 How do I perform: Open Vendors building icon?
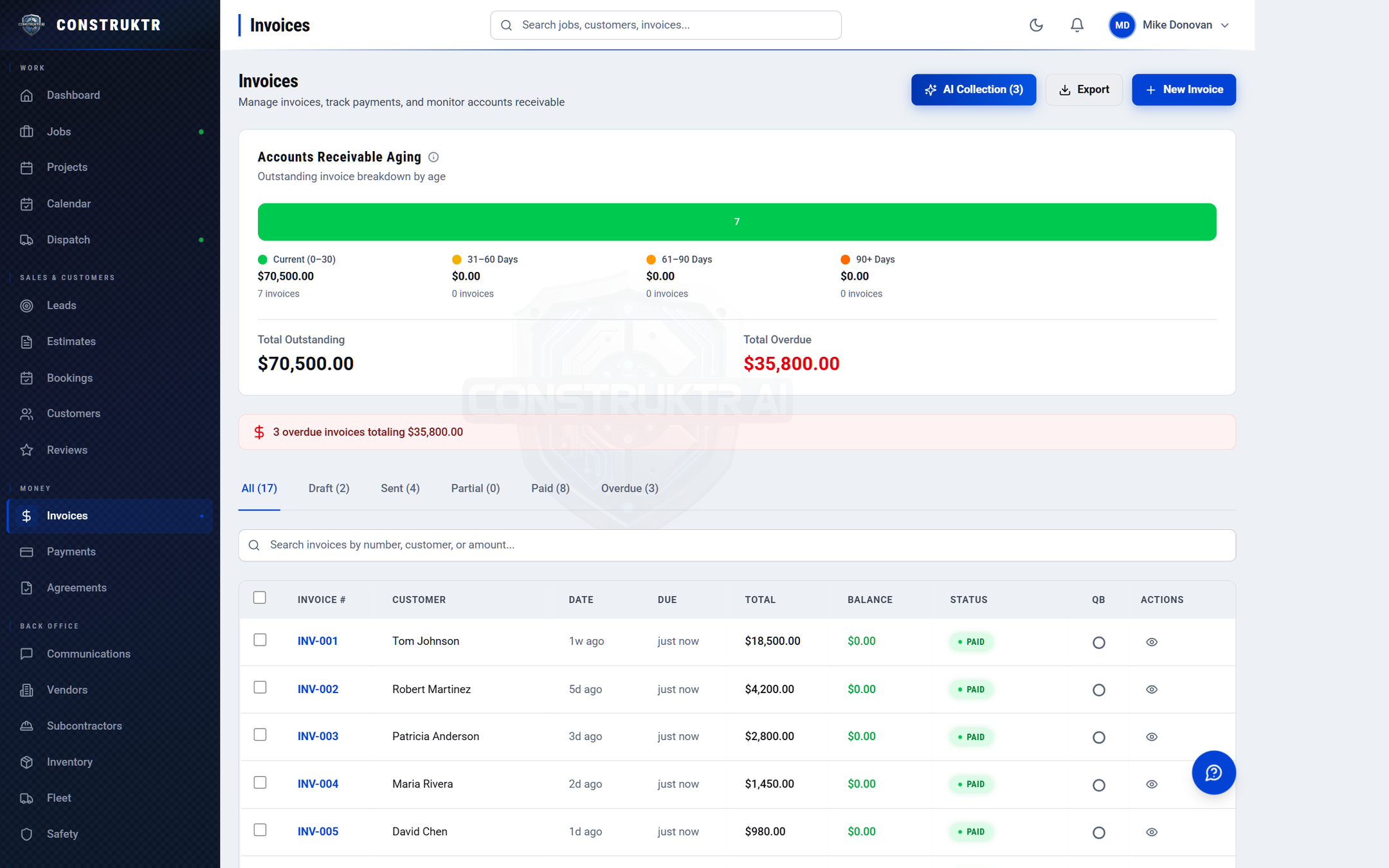click(26, 690)
